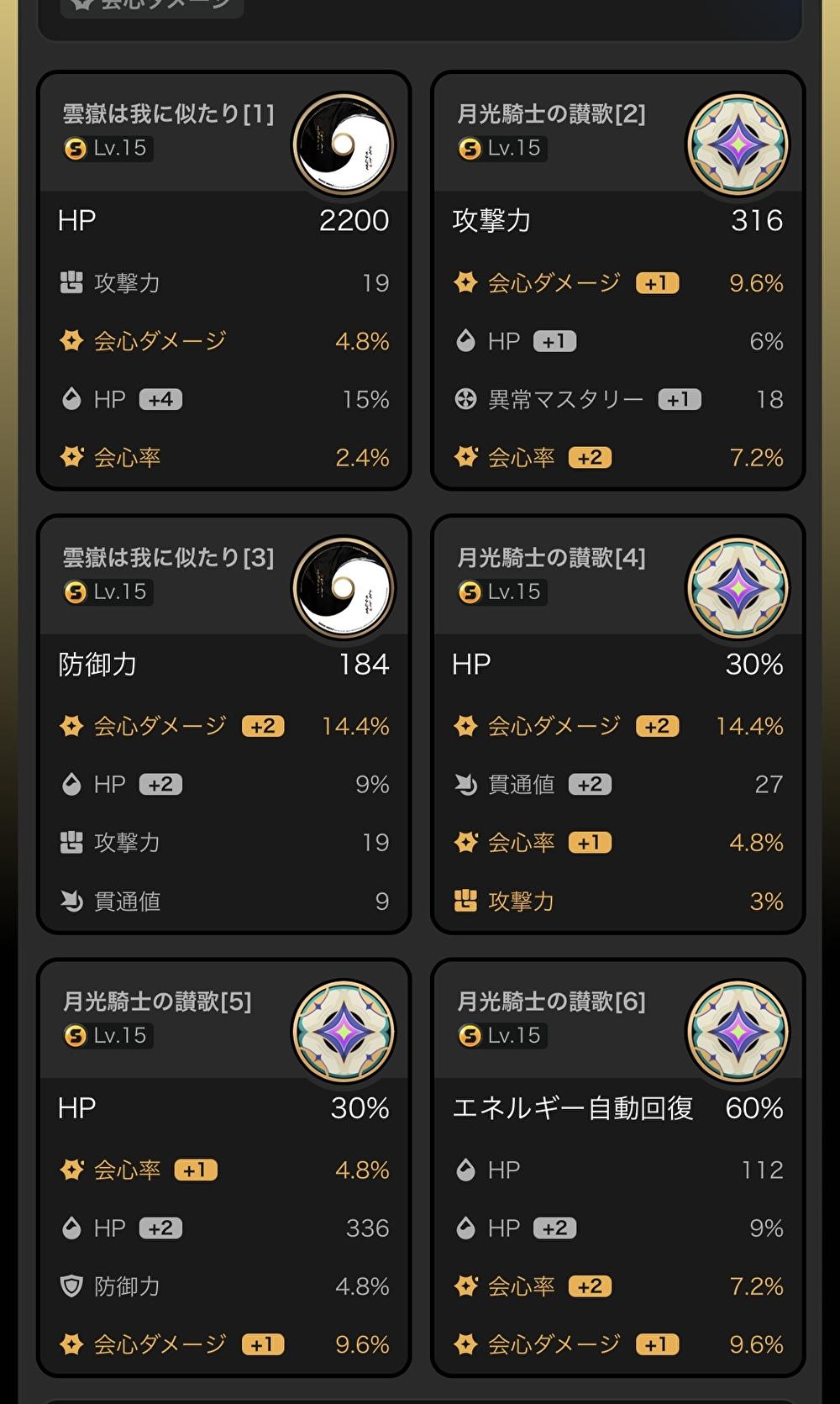840x1404 pixels.
Task: Click the 異常マスタリー icon in disc 2
Action: click(465, 399)
